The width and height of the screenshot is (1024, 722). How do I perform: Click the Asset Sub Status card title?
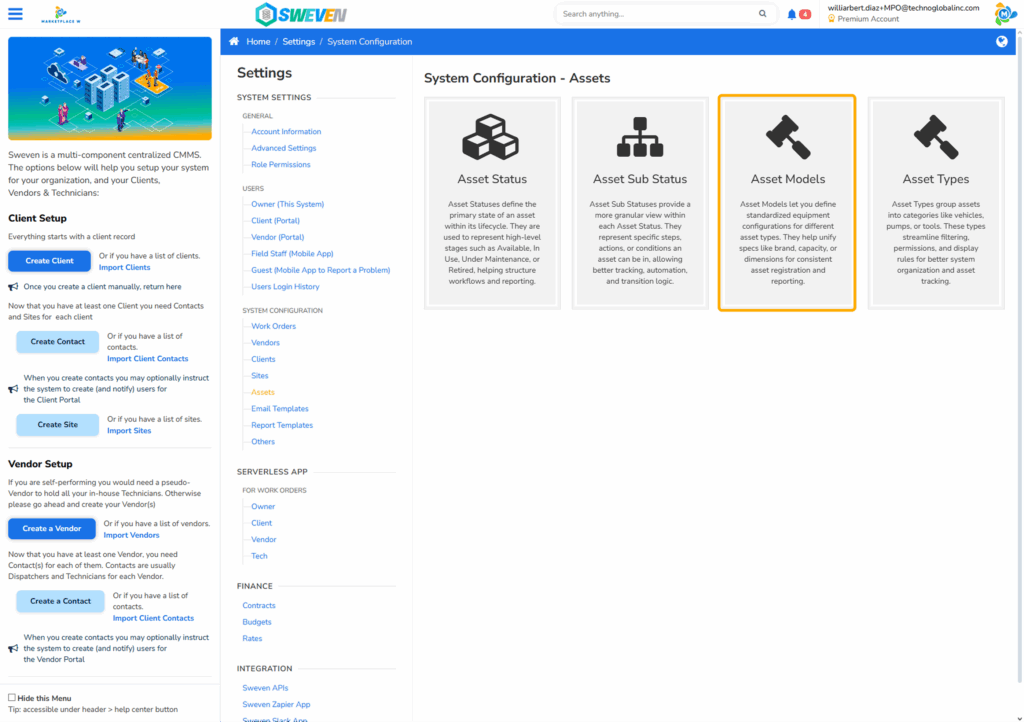[640, 179]
